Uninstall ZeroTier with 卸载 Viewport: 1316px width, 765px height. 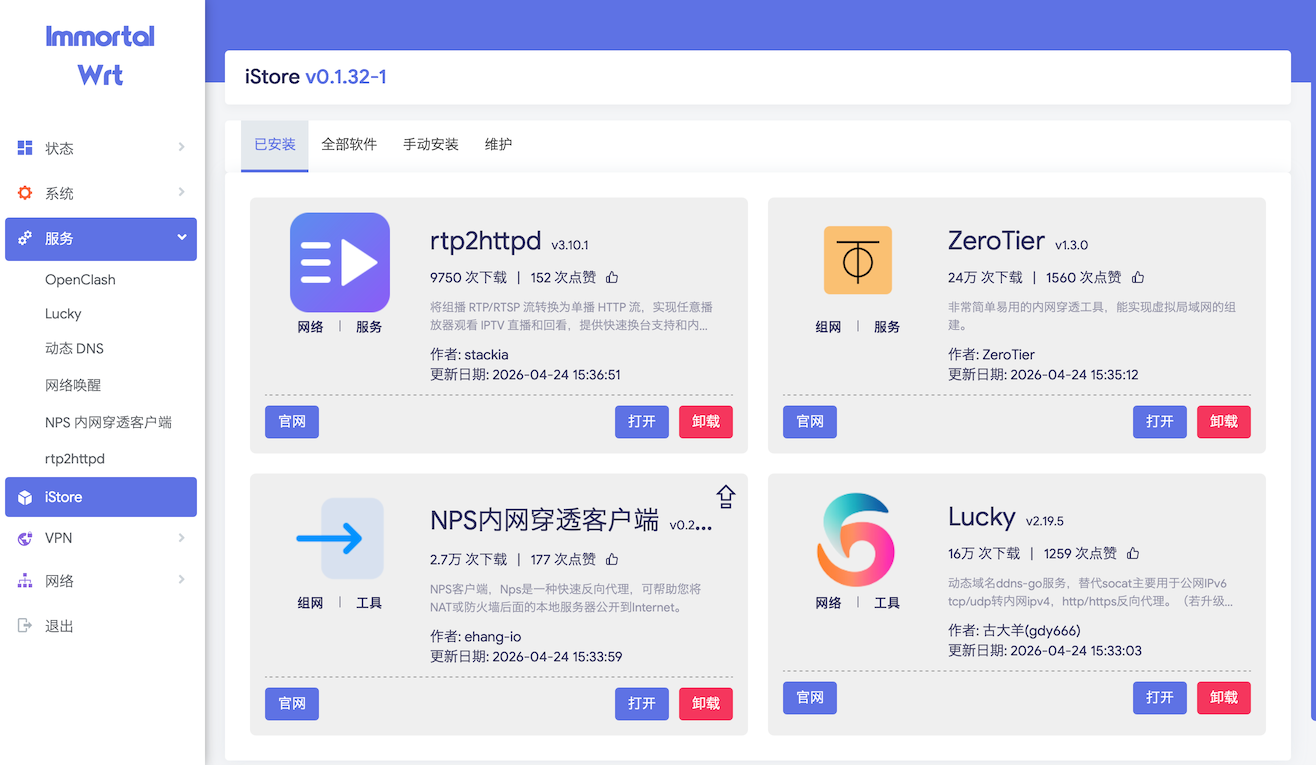[x=1224, y=422]
